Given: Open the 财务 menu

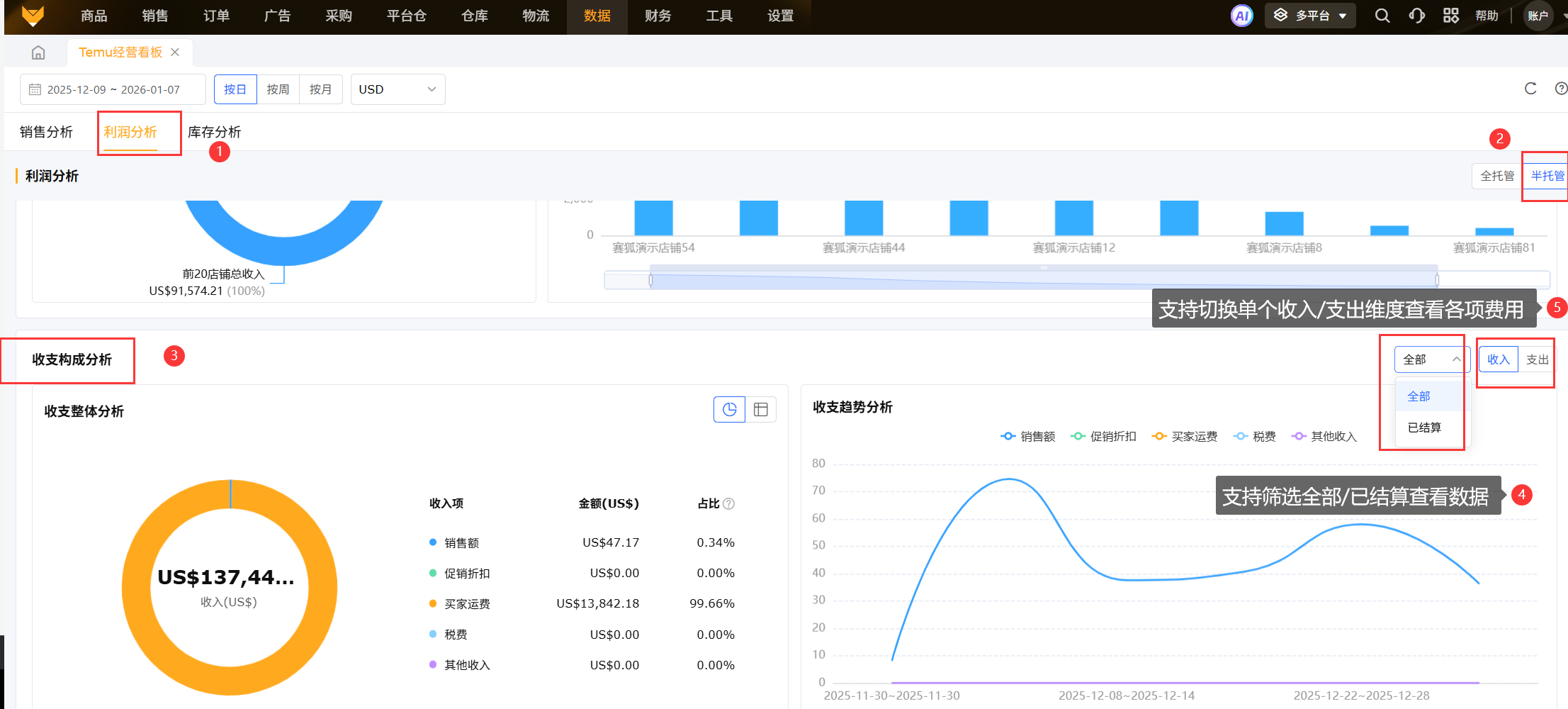Looking at the screenshot, I should [658, 16].
